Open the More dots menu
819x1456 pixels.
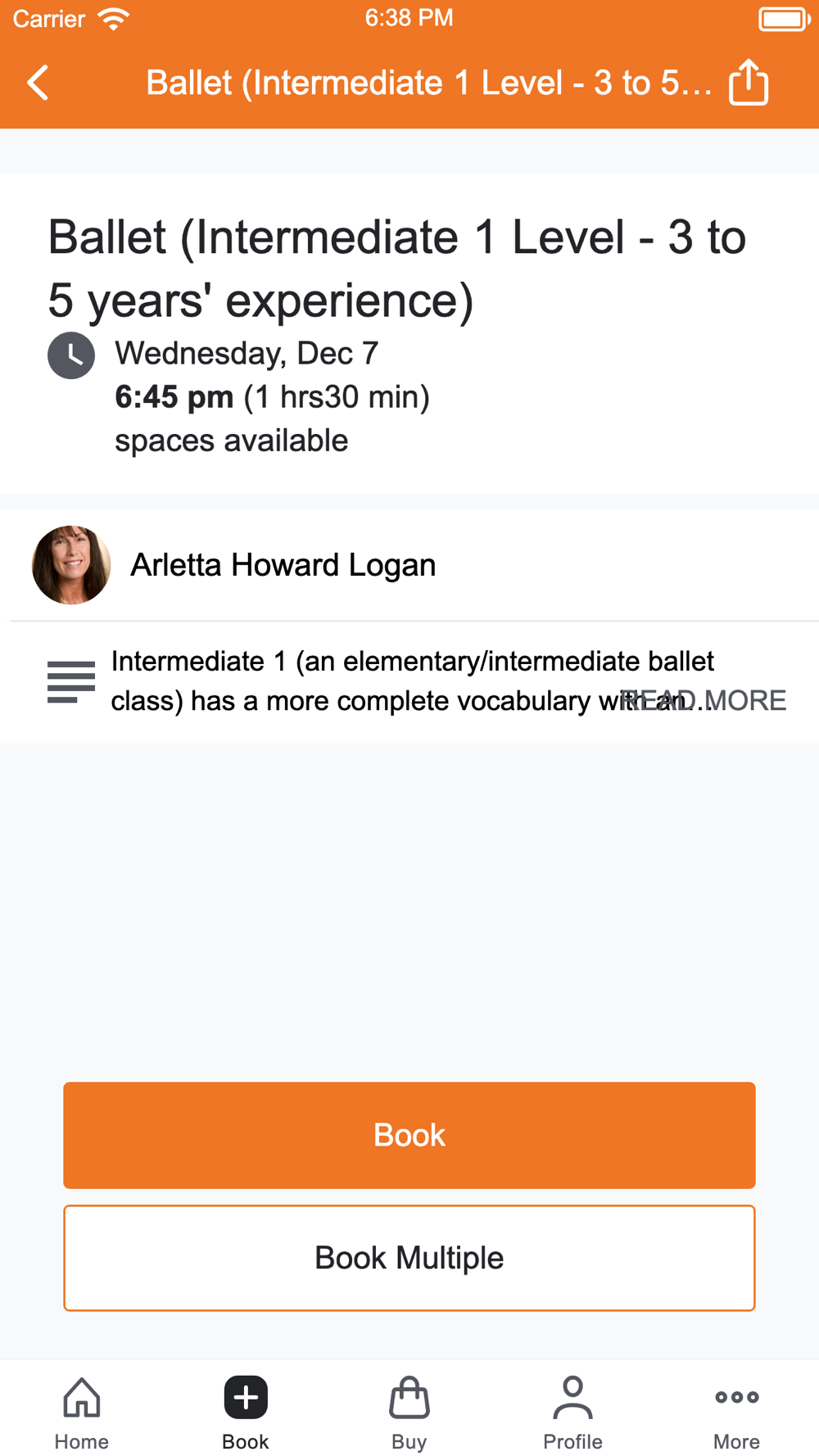point(736,1397)
